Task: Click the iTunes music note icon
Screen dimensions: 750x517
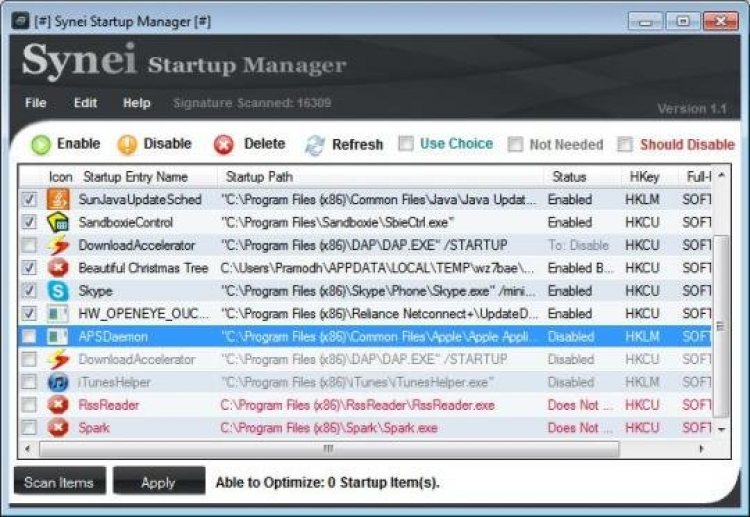Action: point(58,382)
